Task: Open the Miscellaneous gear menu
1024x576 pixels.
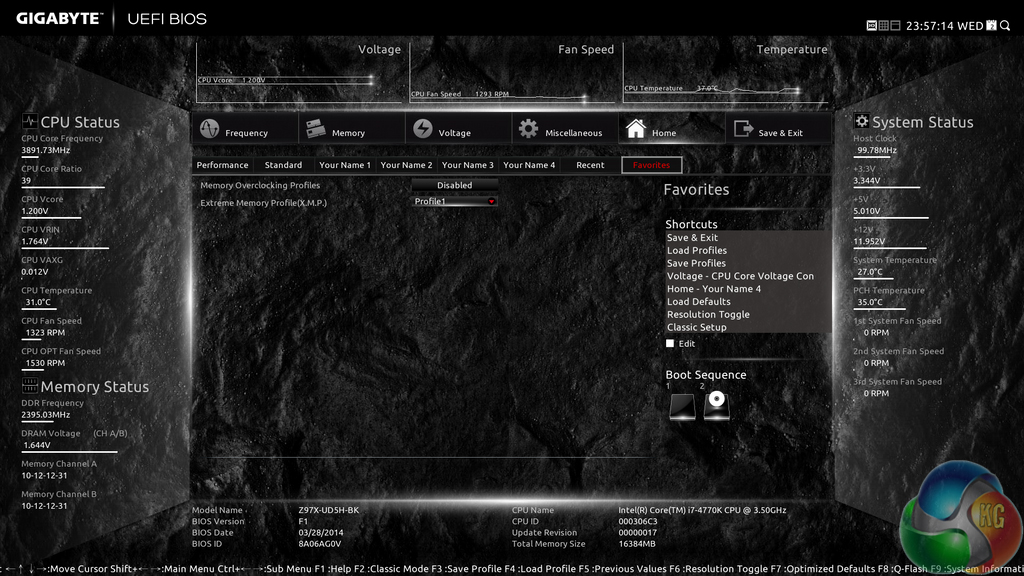Action: [x=528, y=129]
